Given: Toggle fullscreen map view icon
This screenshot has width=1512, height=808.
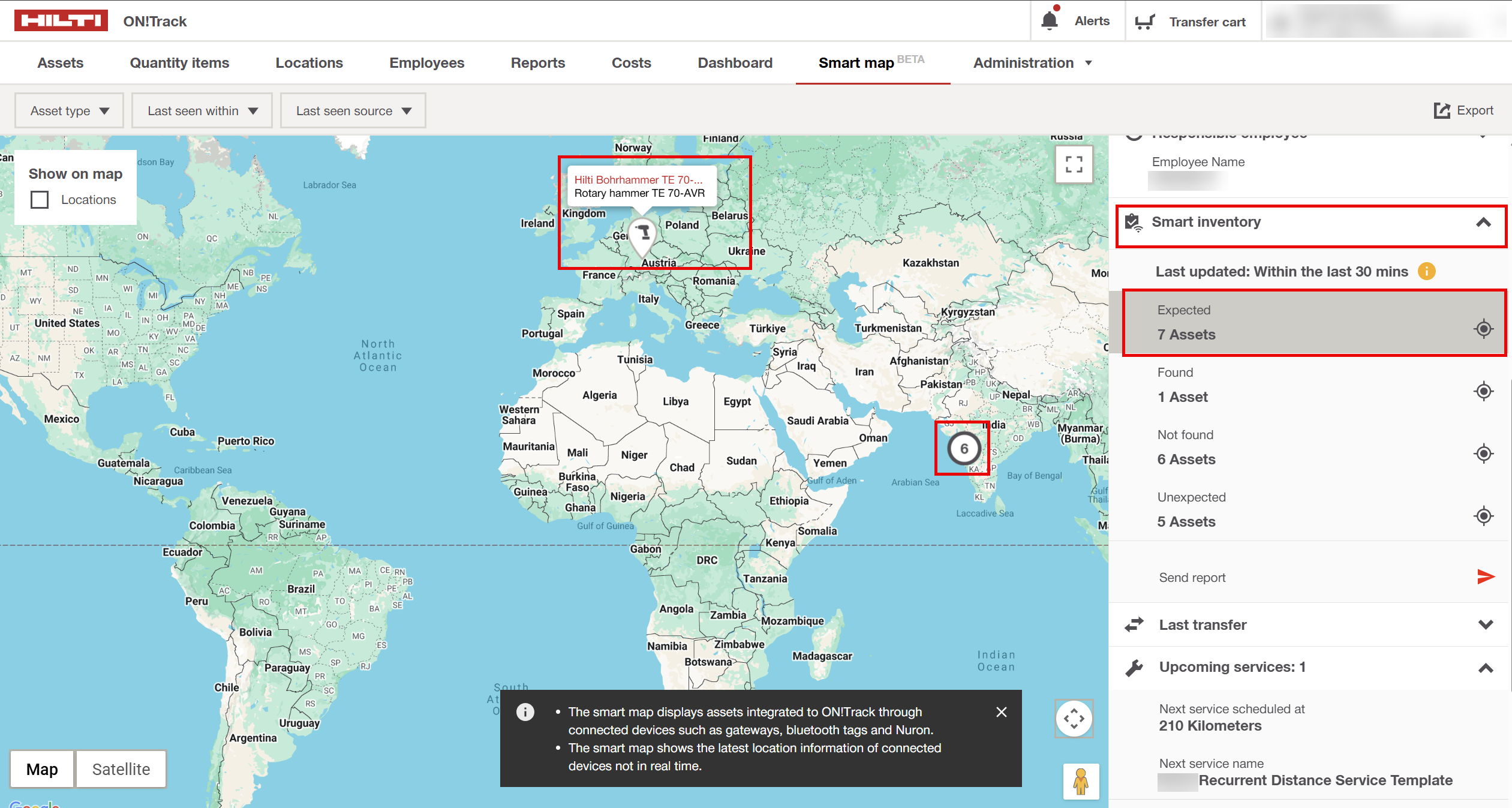Looking at the screenshot, I should pos(1074,164).
